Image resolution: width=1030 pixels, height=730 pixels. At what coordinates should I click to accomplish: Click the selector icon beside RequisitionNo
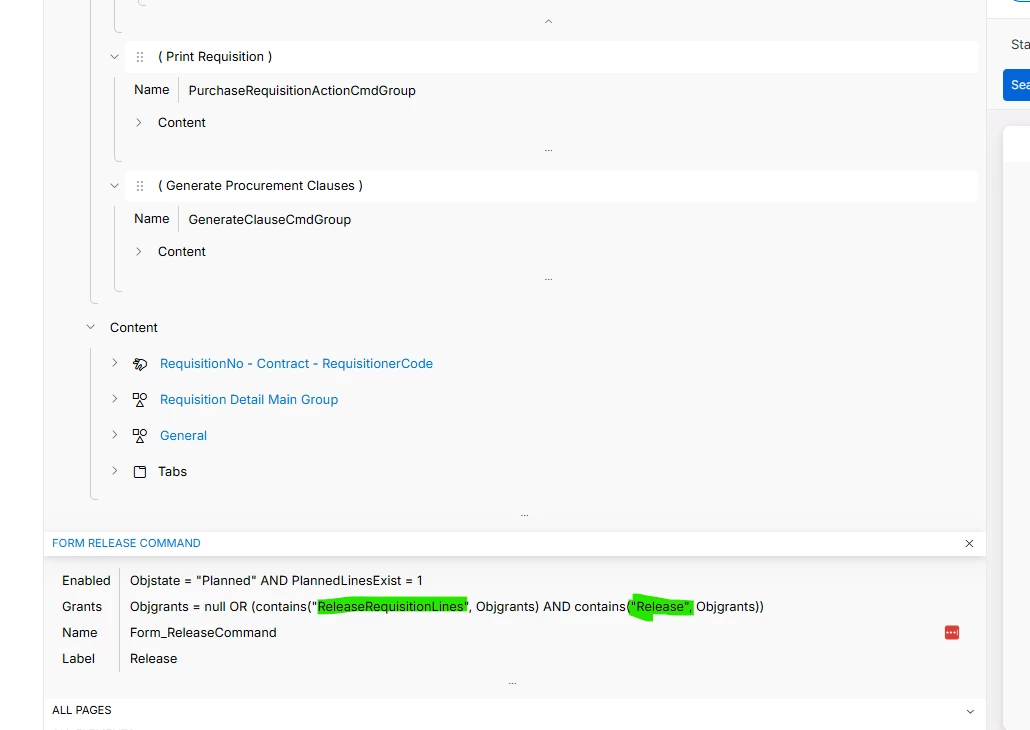140,364
